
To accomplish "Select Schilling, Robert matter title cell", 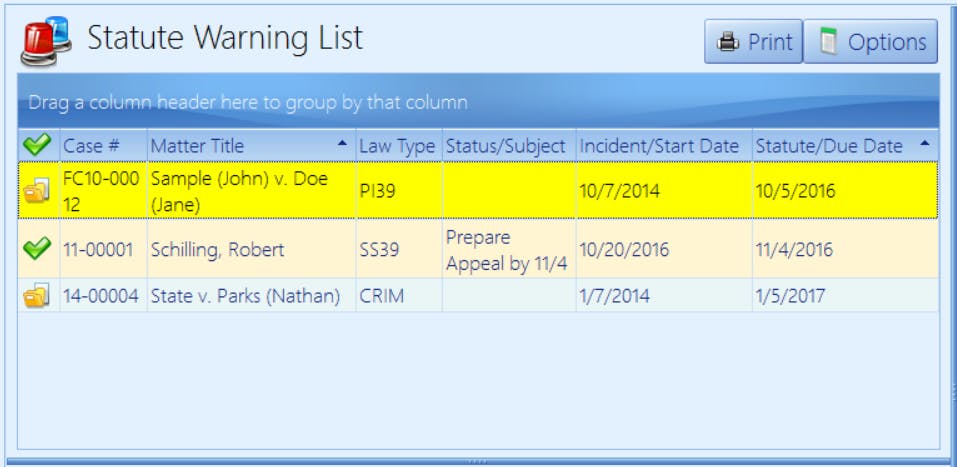I will coord(216,250).
